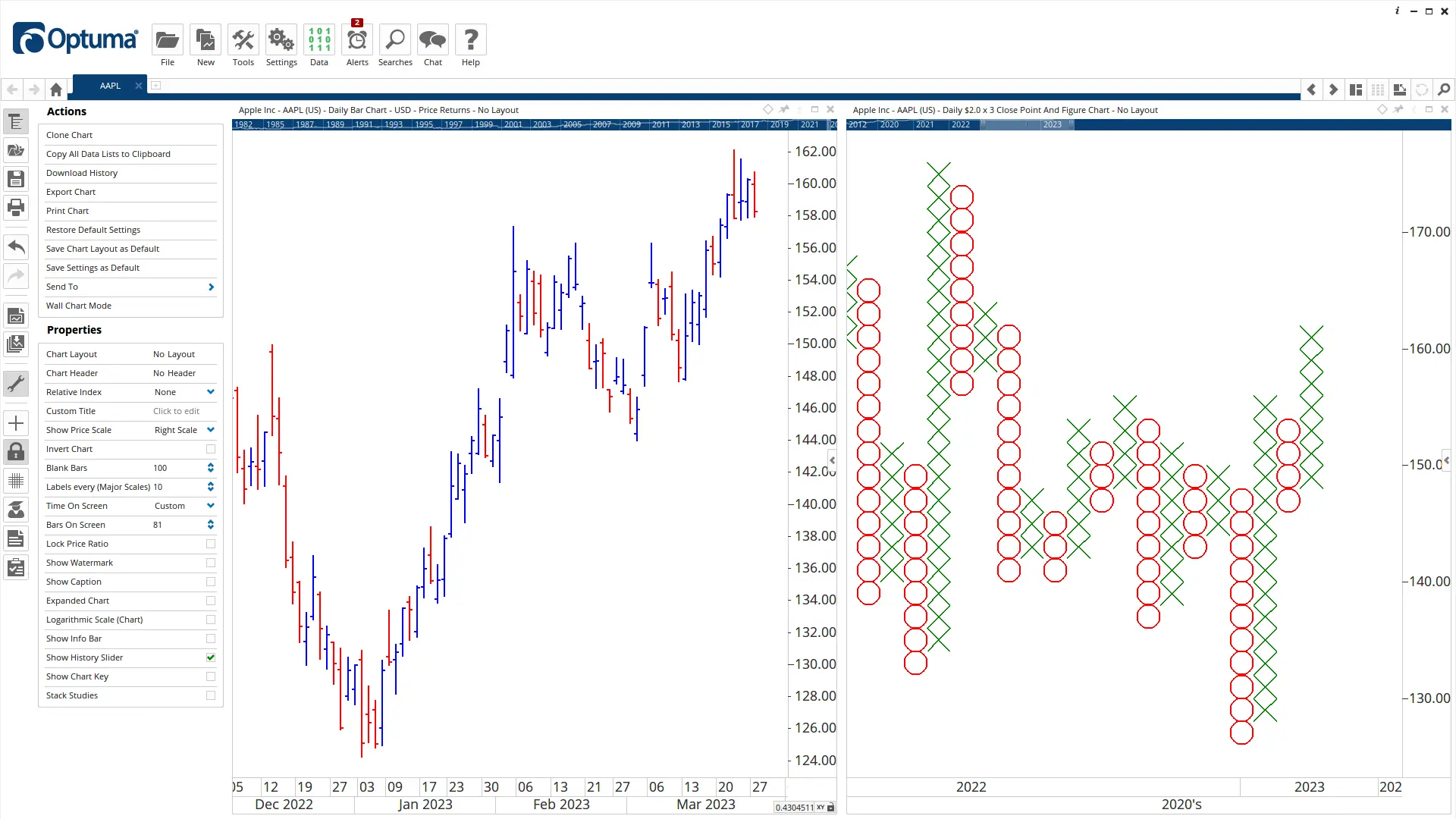Viewport: 1456px width, 819px height.
Task: Open the Show Price Scale dropdown
Action: [211, 430]
